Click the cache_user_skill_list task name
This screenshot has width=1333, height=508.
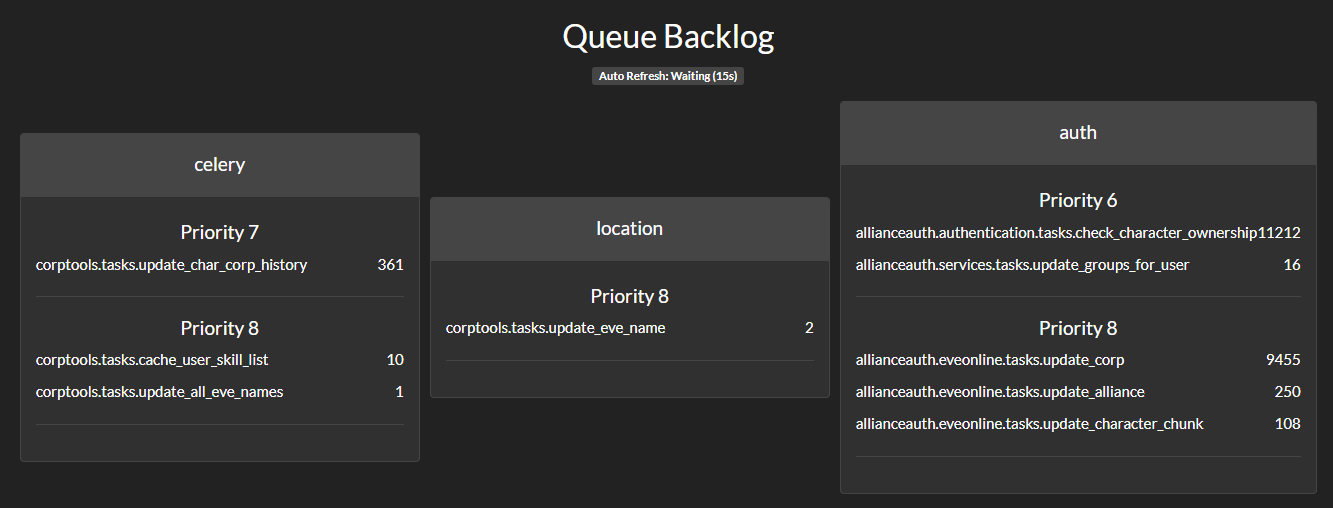152,360
